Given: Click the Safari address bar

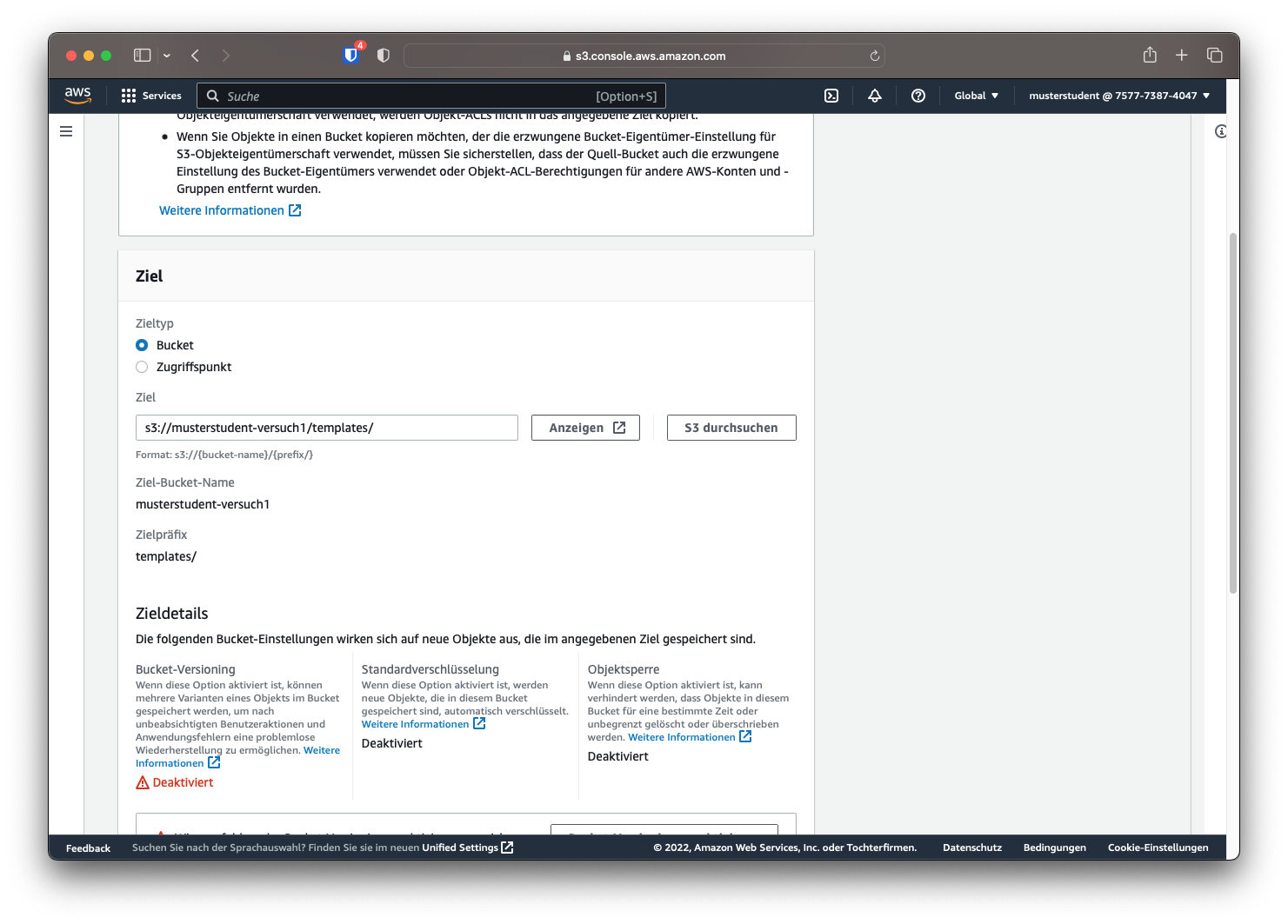Looking at the screenshot, I should (x=644, y=56).
